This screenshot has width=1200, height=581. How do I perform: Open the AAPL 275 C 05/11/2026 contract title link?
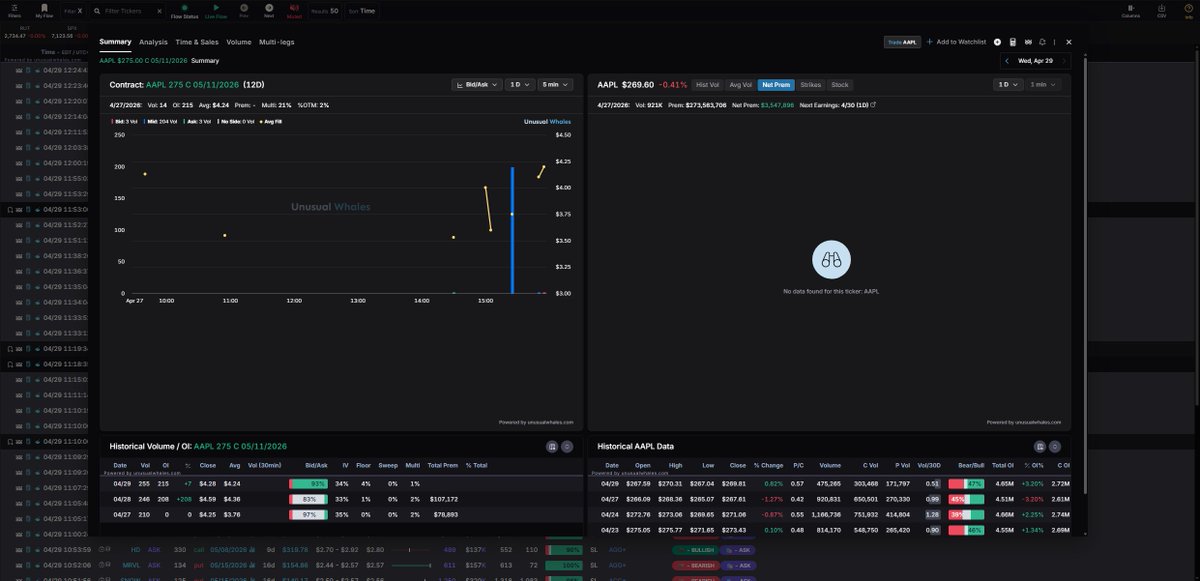pyautogui.click(x=193, y=85)
